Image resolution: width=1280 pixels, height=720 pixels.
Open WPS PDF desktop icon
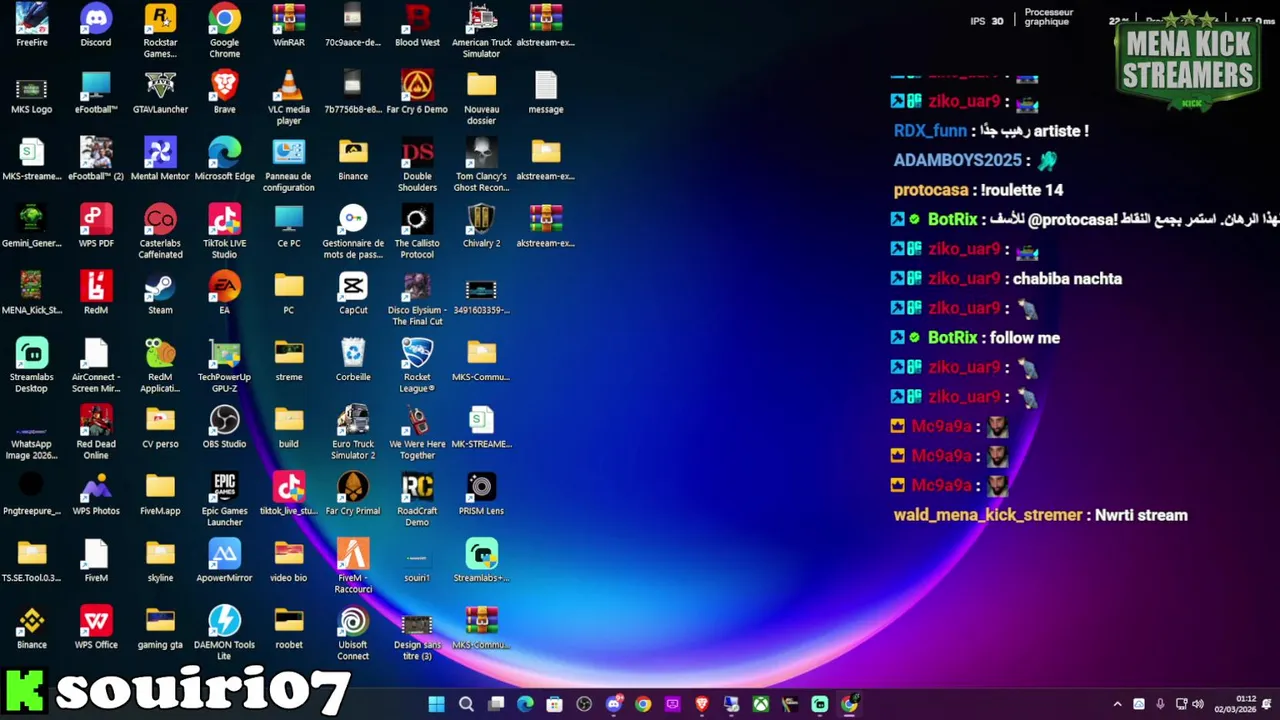[96, 226]
